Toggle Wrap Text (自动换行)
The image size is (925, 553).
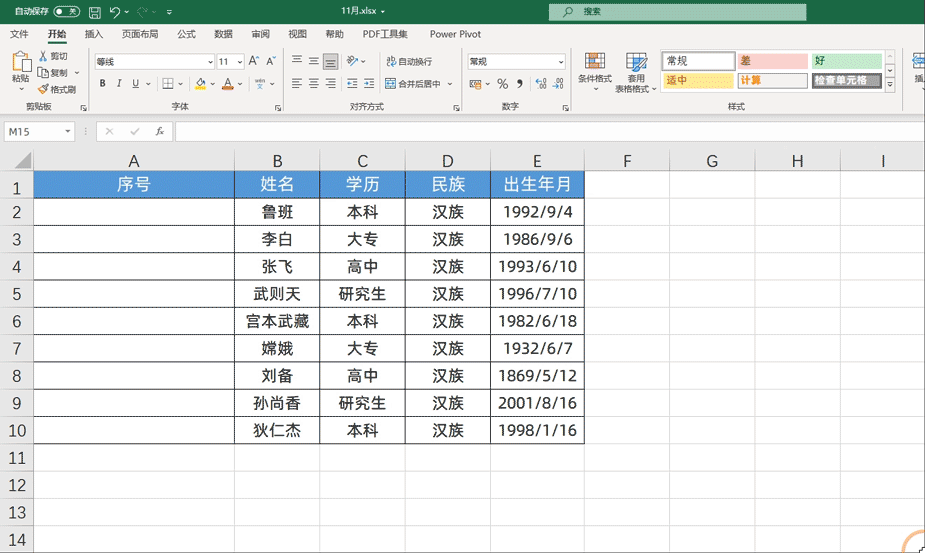[409, 61]
